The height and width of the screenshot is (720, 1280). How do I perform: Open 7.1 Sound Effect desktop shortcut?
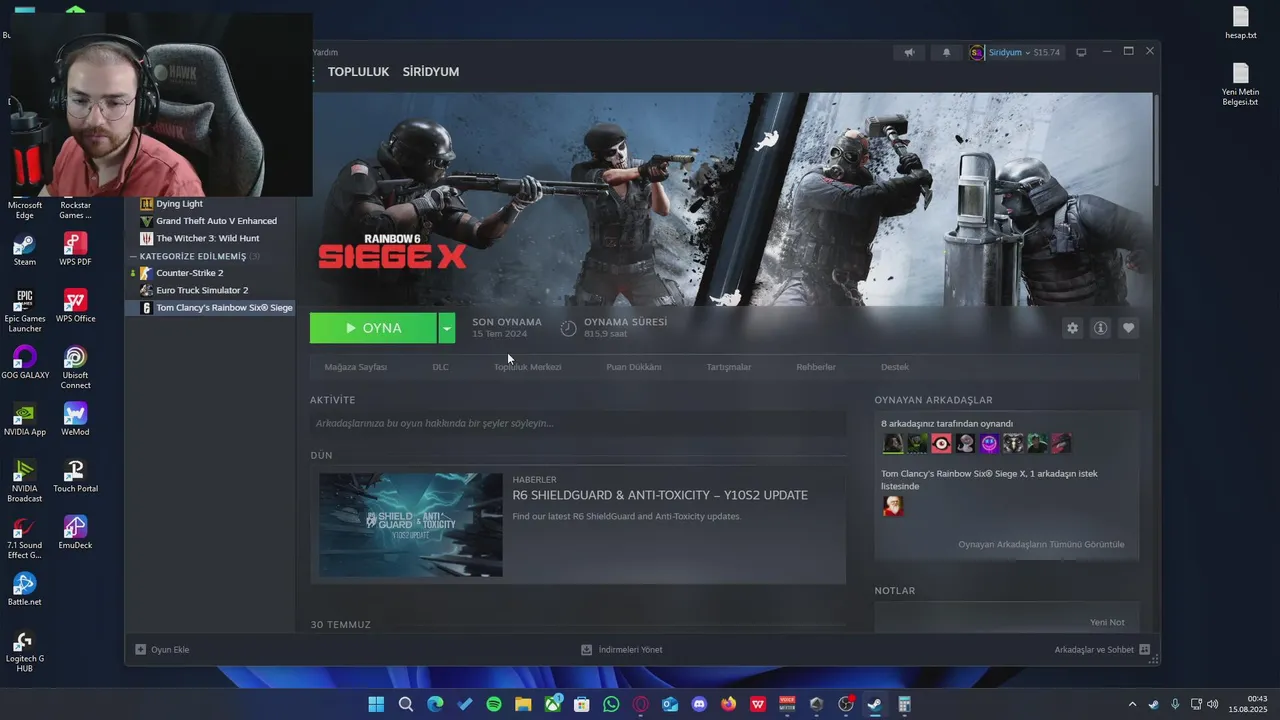tap(25, 538)
